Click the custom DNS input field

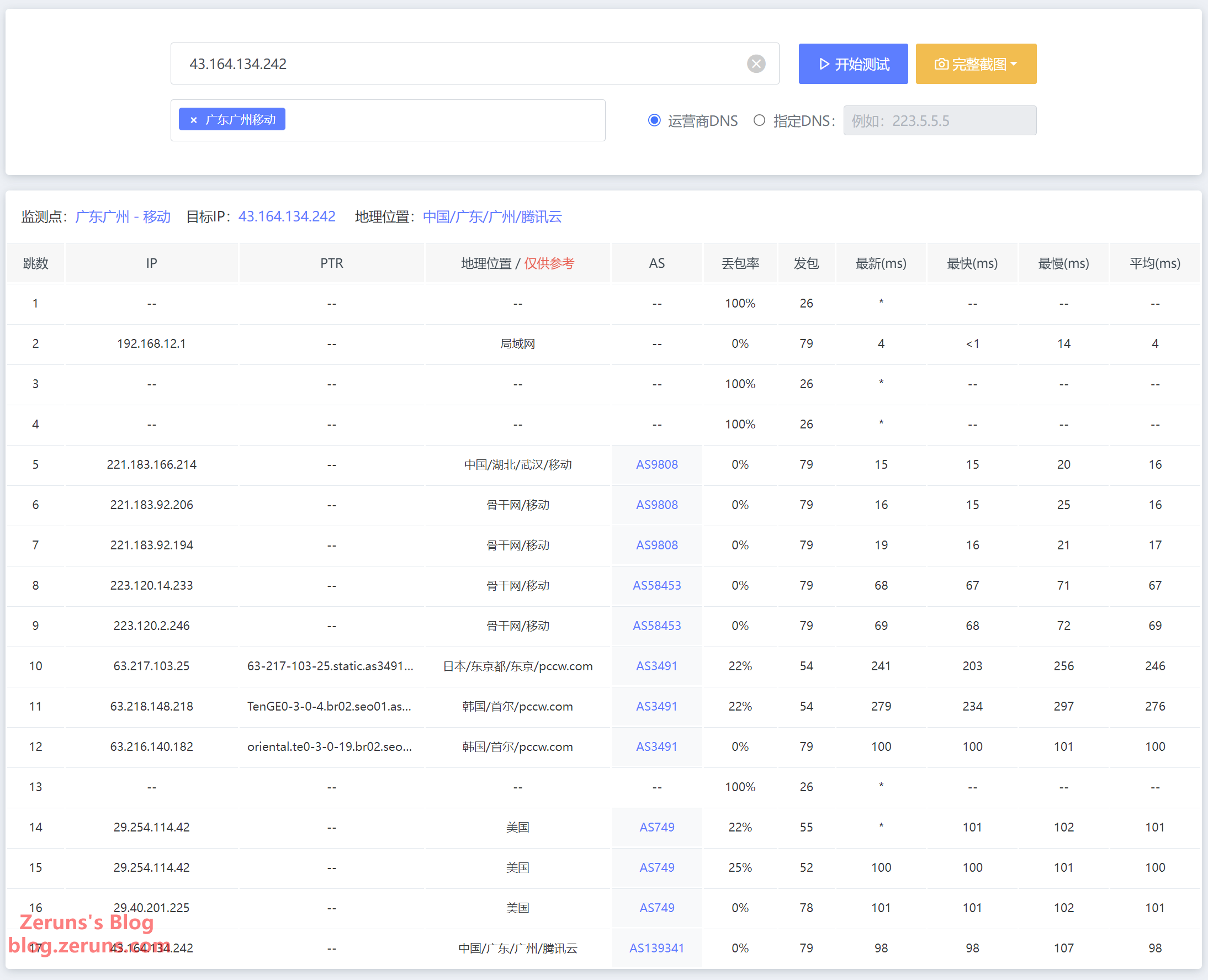click(x=939, y=120)
